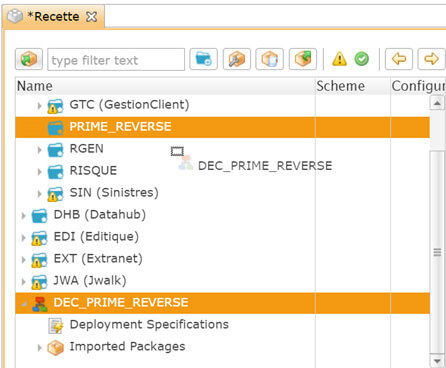Screen dimensions: 446x368
Task: Click the Deployment Specifications lightning icon
Action: [x=56, y=326]
